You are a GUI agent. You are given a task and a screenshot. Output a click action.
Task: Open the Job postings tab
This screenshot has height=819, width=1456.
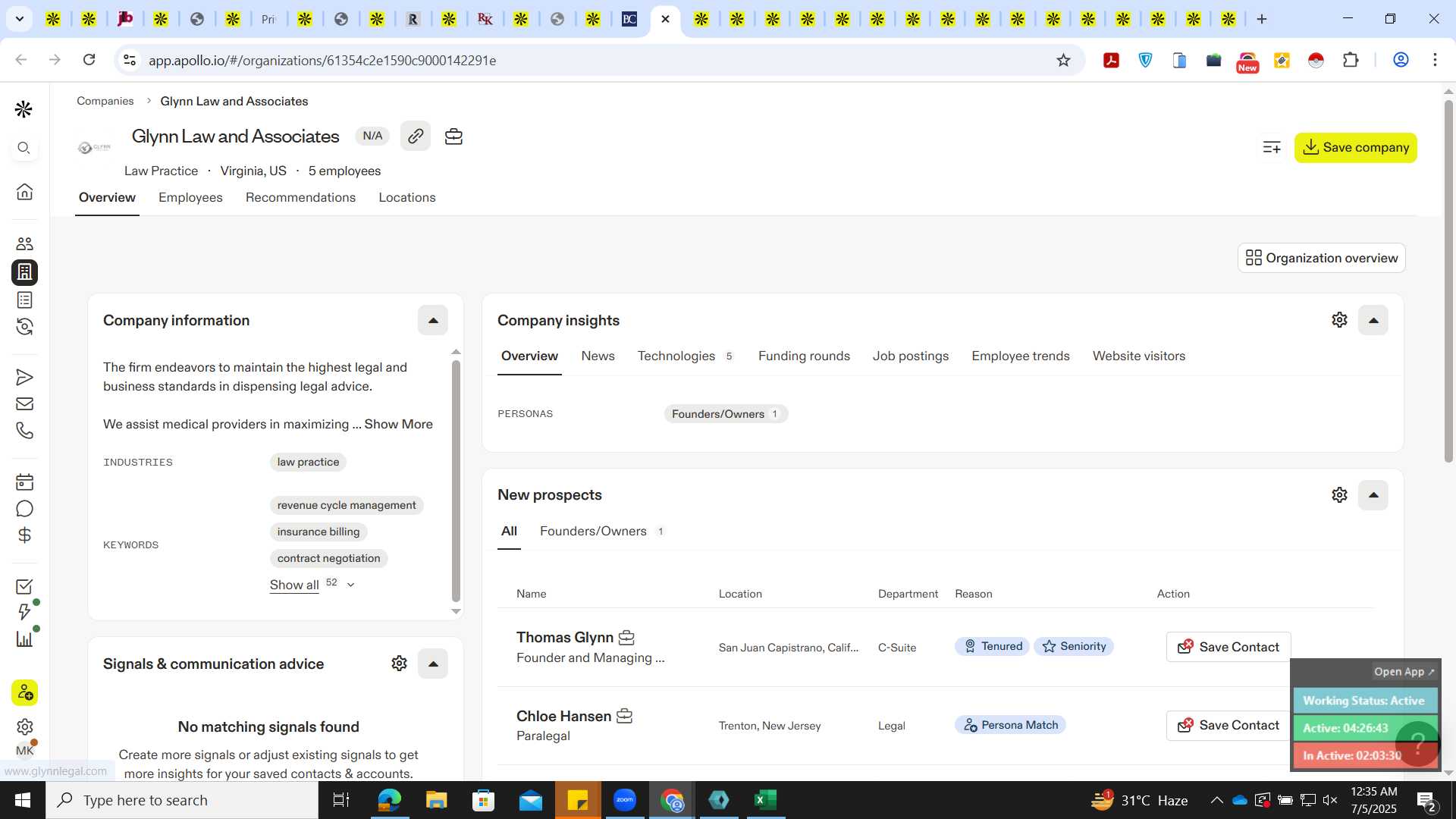[911, 356]
